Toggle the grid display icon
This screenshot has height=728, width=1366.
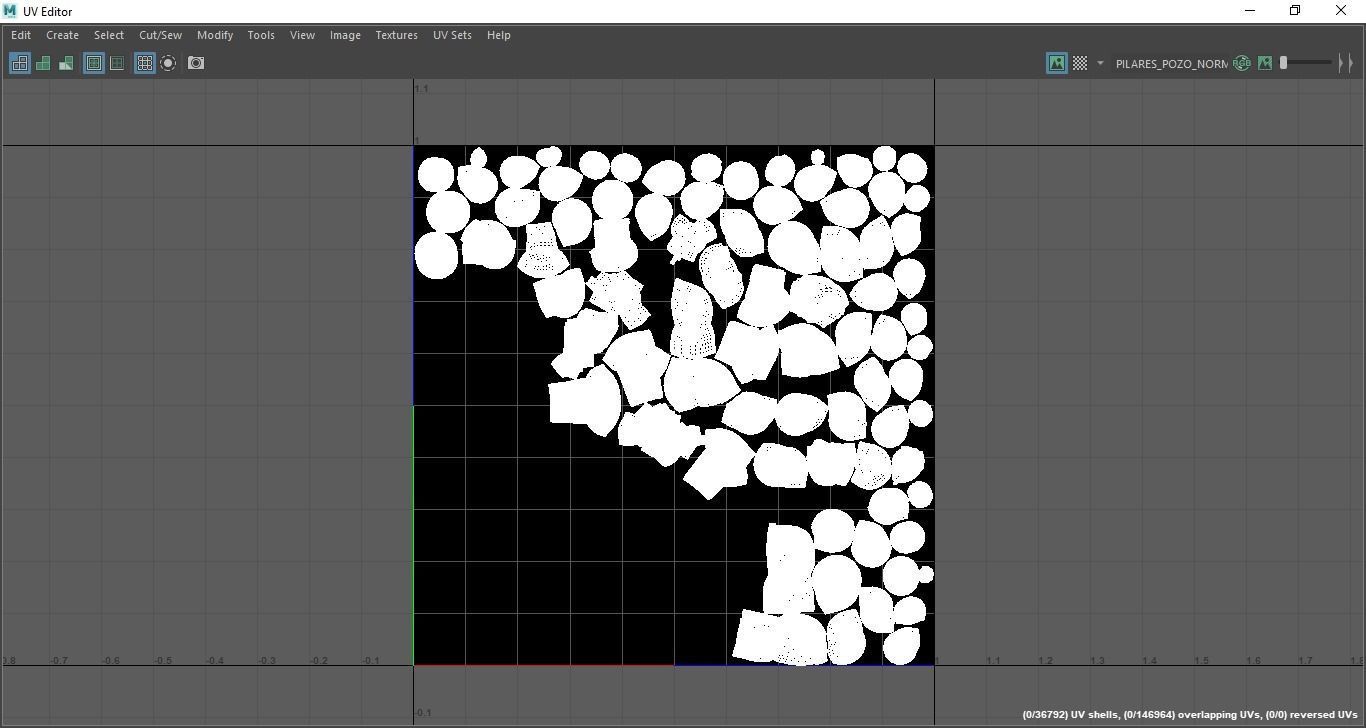coord(145,63)
